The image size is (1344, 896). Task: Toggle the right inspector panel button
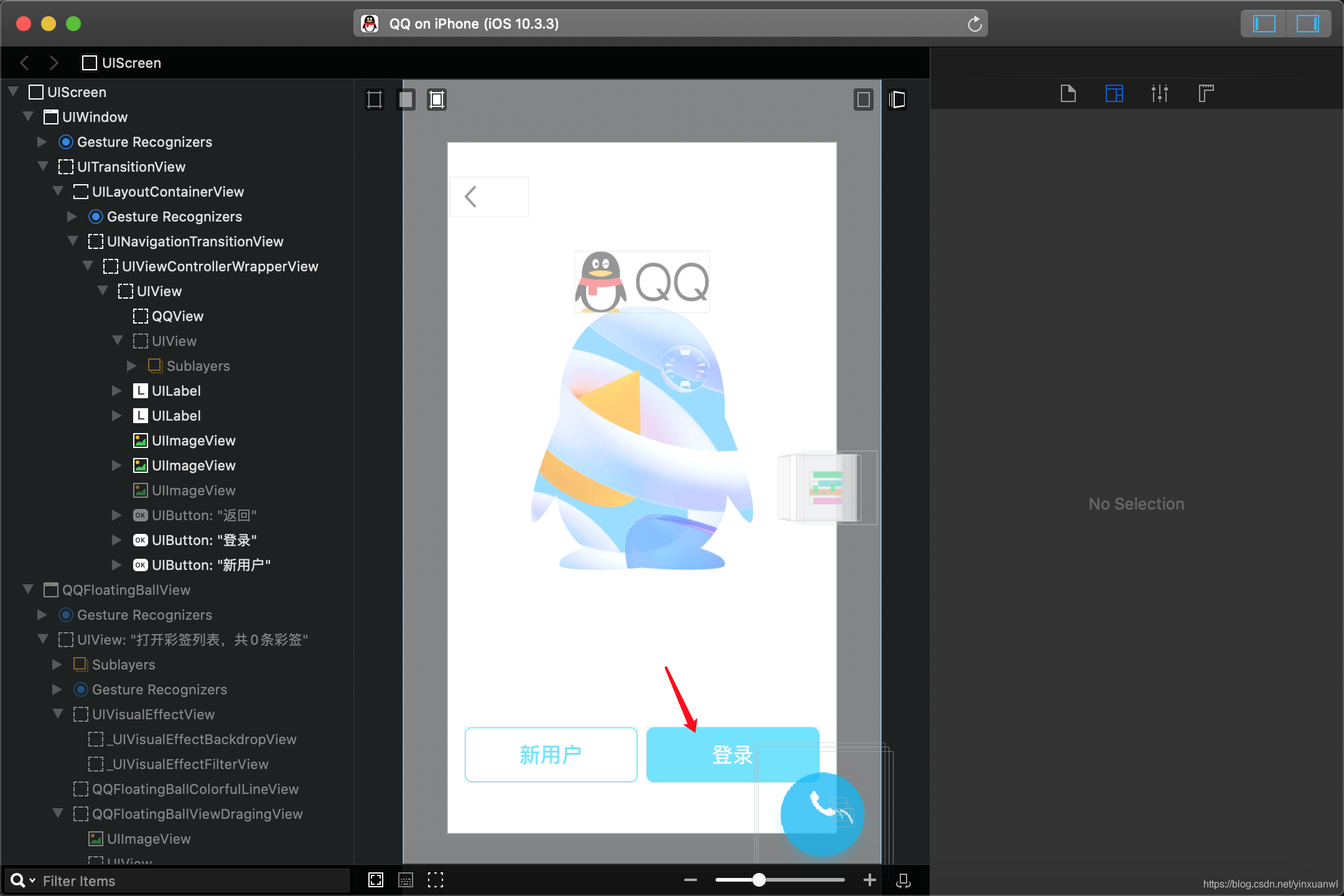[x=1307, y=24]
